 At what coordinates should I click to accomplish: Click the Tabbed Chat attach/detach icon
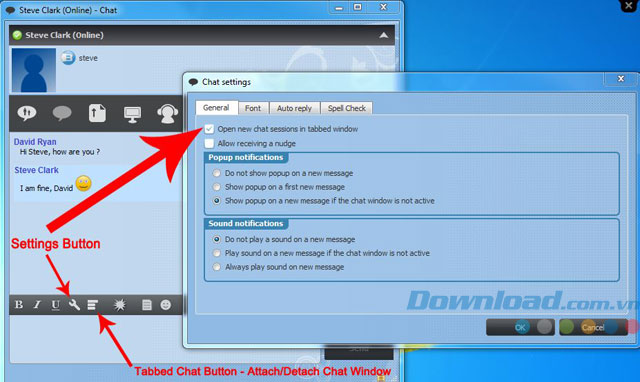pyautogui.click(x=93, y=304)
